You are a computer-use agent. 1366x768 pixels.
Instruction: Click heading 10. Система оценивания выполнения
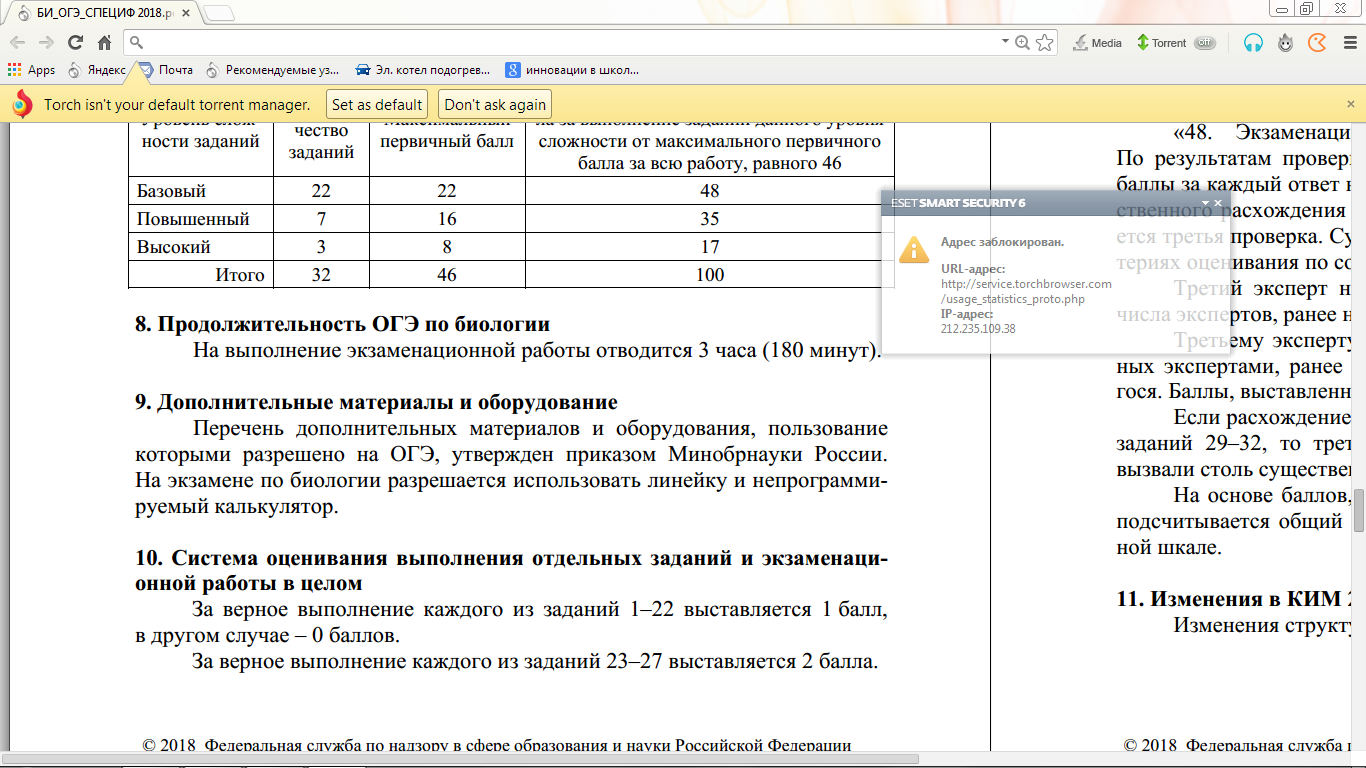pos(511,570)
